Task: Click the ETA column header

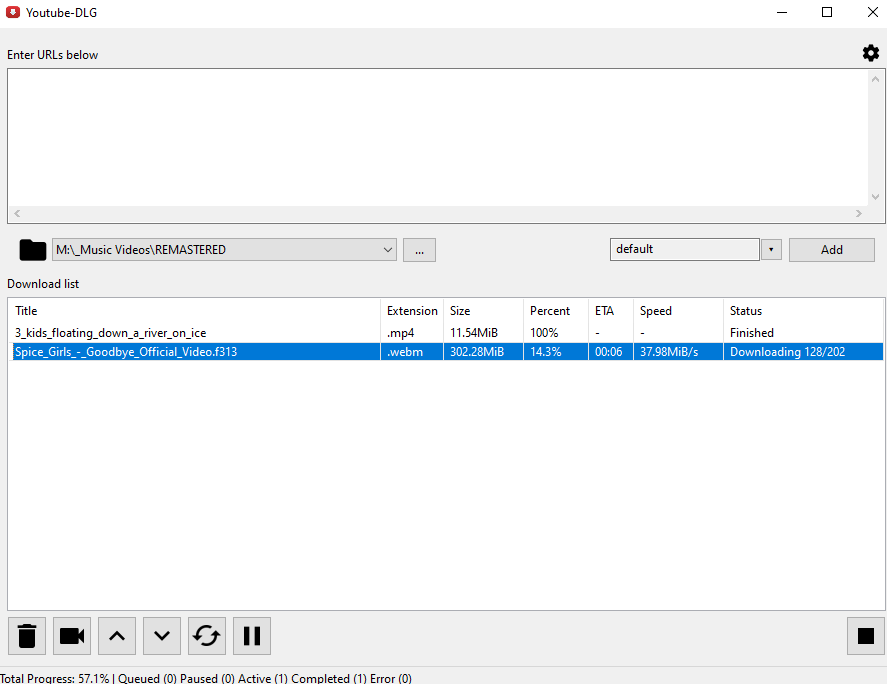Action: click(x=610, y=311)
